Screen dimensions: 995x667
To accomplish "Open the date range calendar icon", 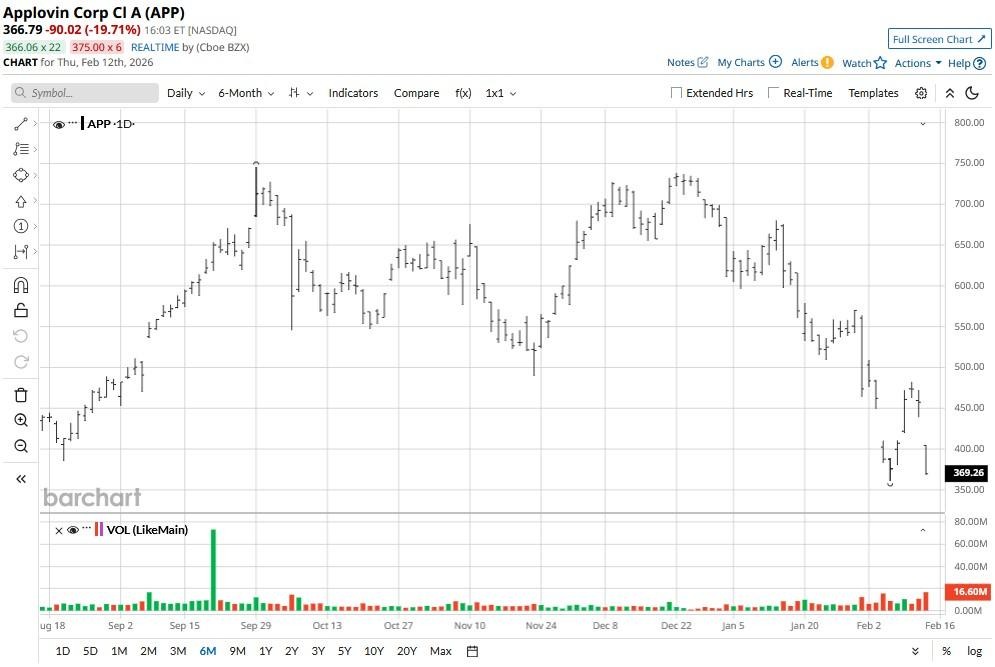I will [472, 650].
